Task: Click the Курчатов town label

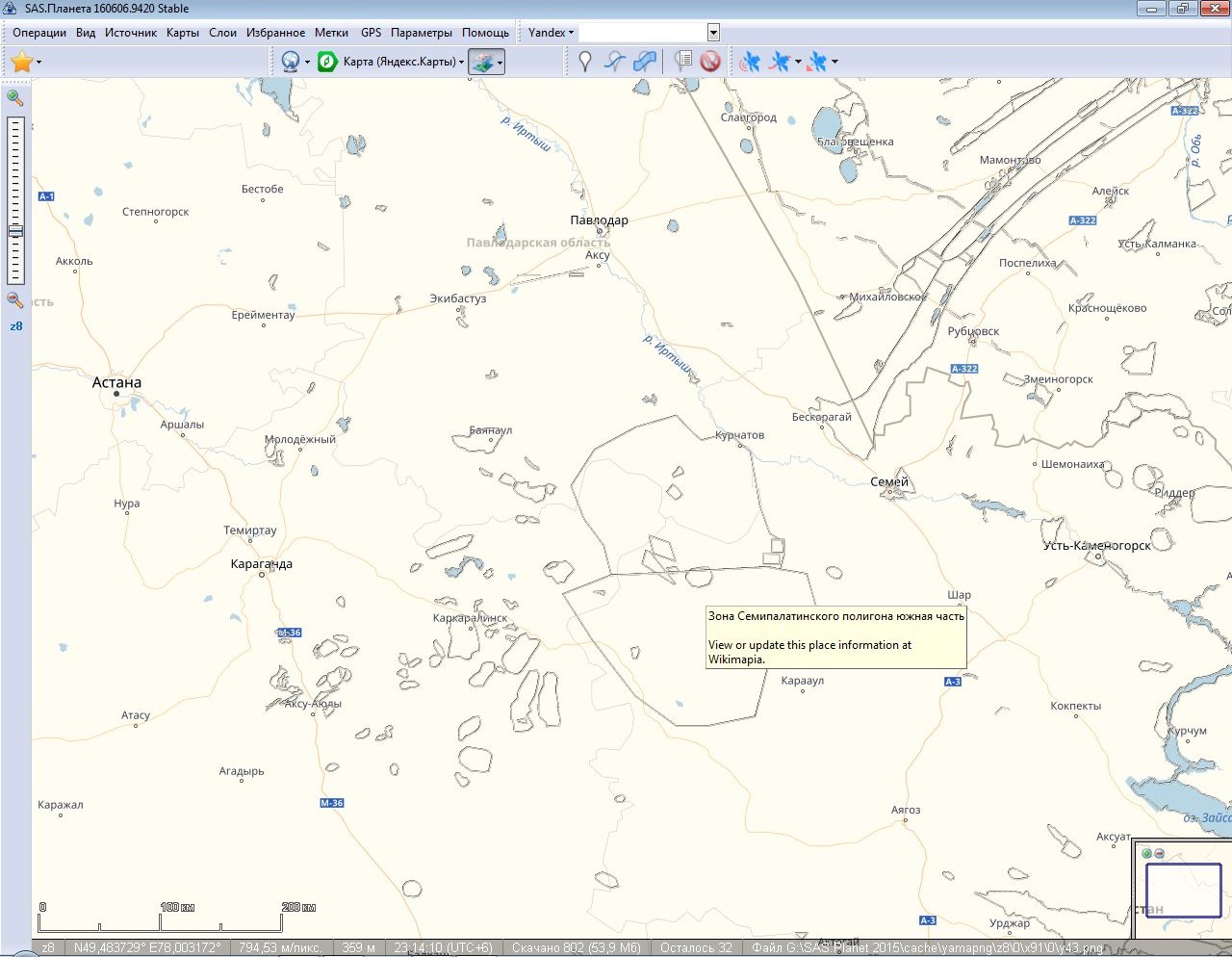Action: point(740,435)
